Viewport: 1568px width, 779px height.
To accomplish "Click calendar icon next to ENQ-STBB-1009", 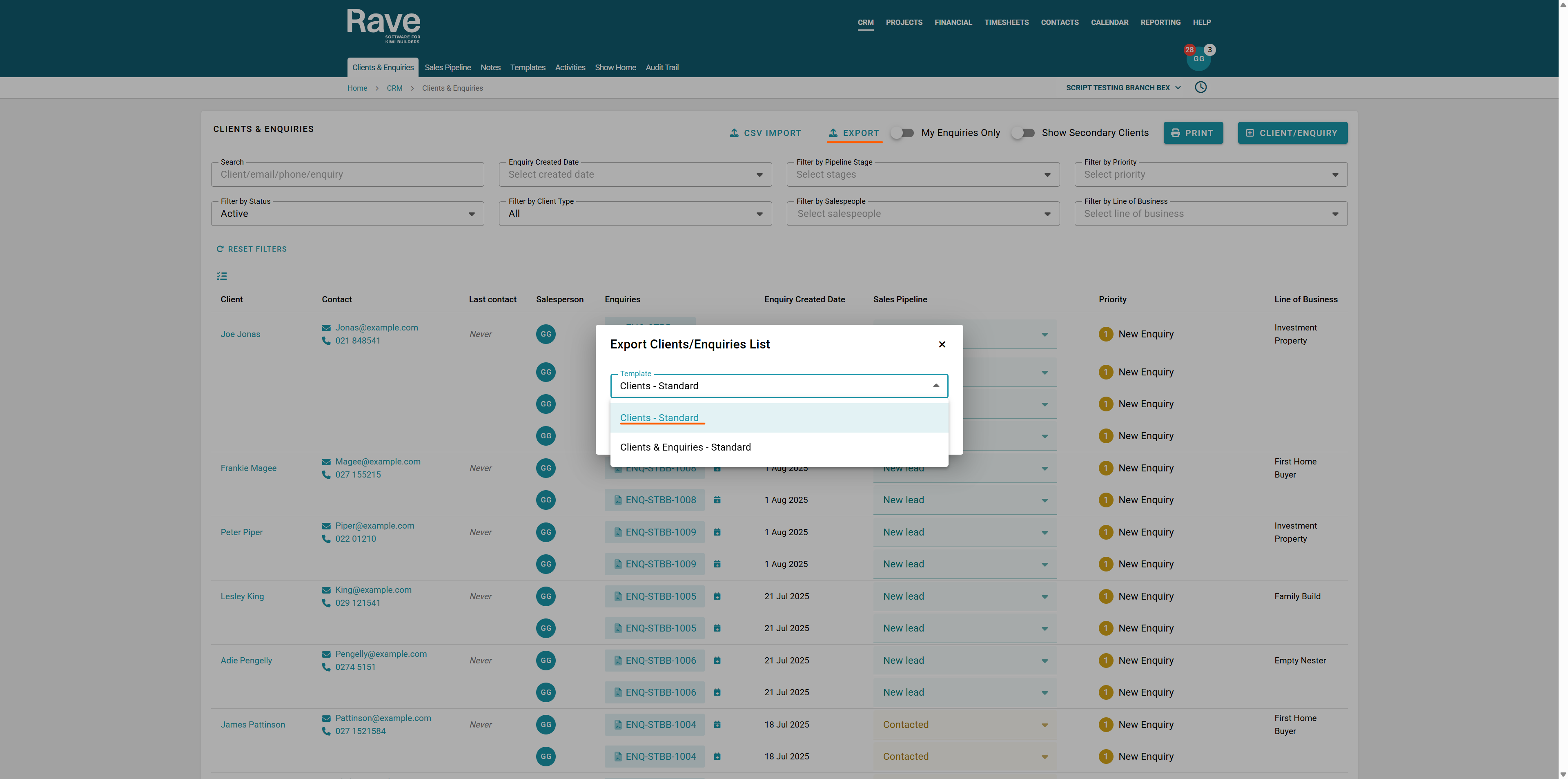I will pyautogui.click(x=717, y=532).
